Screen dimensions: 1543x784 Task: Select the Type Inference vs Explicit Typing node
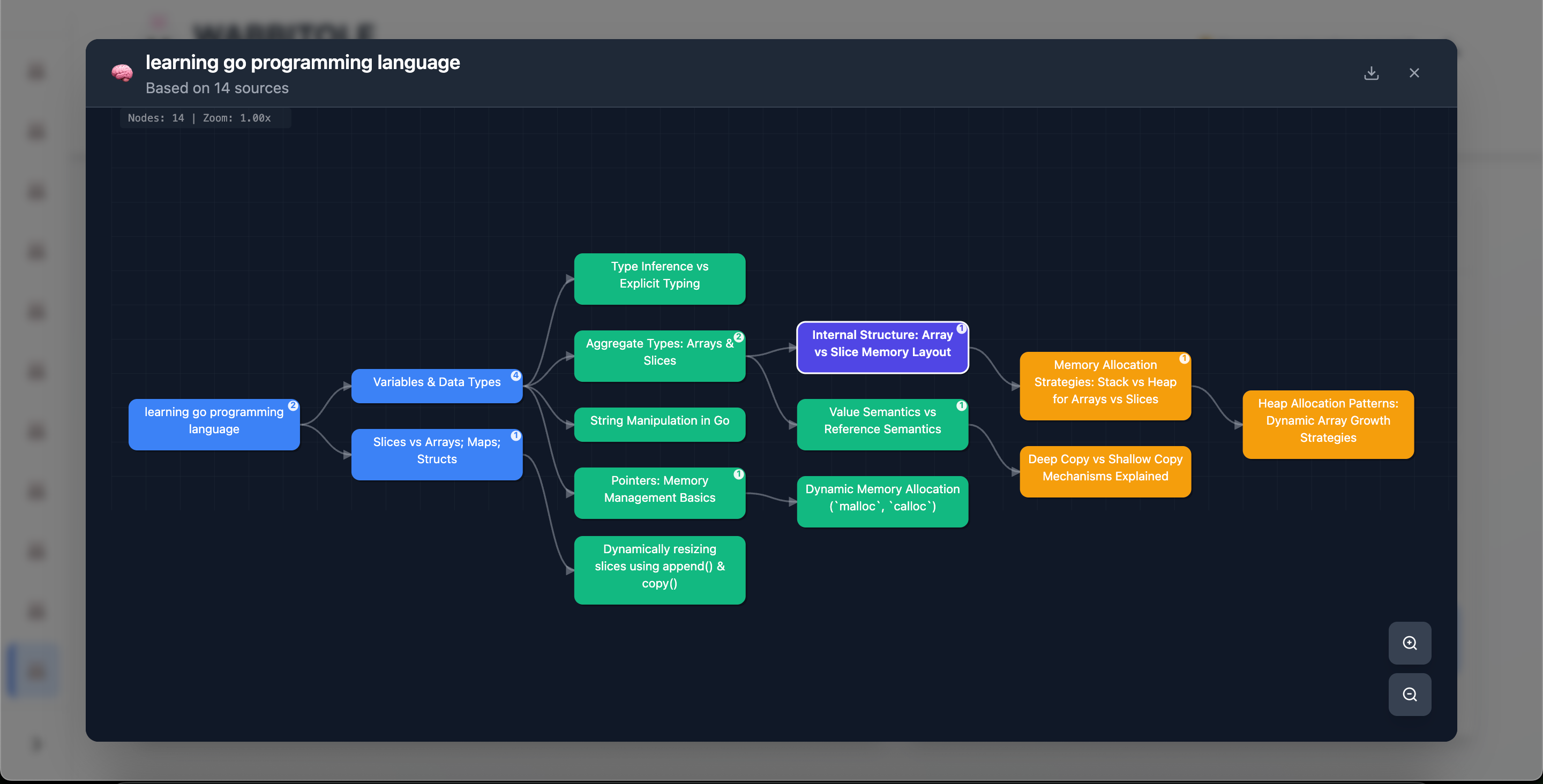[660, 279]
